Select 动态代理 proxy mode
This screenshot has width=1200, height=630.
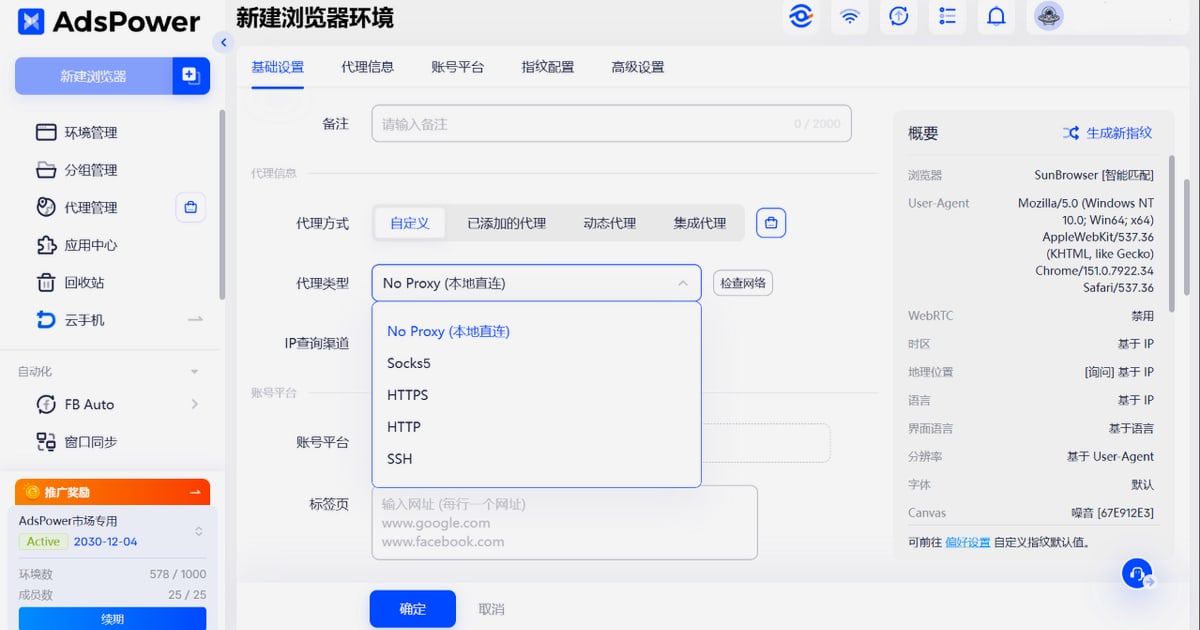pyautogui.click(x=610, y=223)
